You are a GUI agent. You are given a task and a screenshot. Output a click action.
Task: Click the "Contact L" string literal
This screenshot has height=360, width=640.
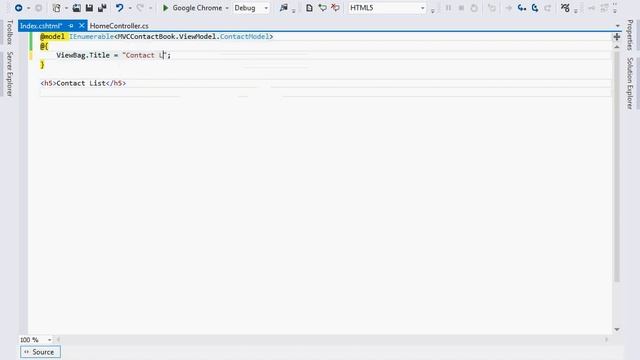pos(144,55)
